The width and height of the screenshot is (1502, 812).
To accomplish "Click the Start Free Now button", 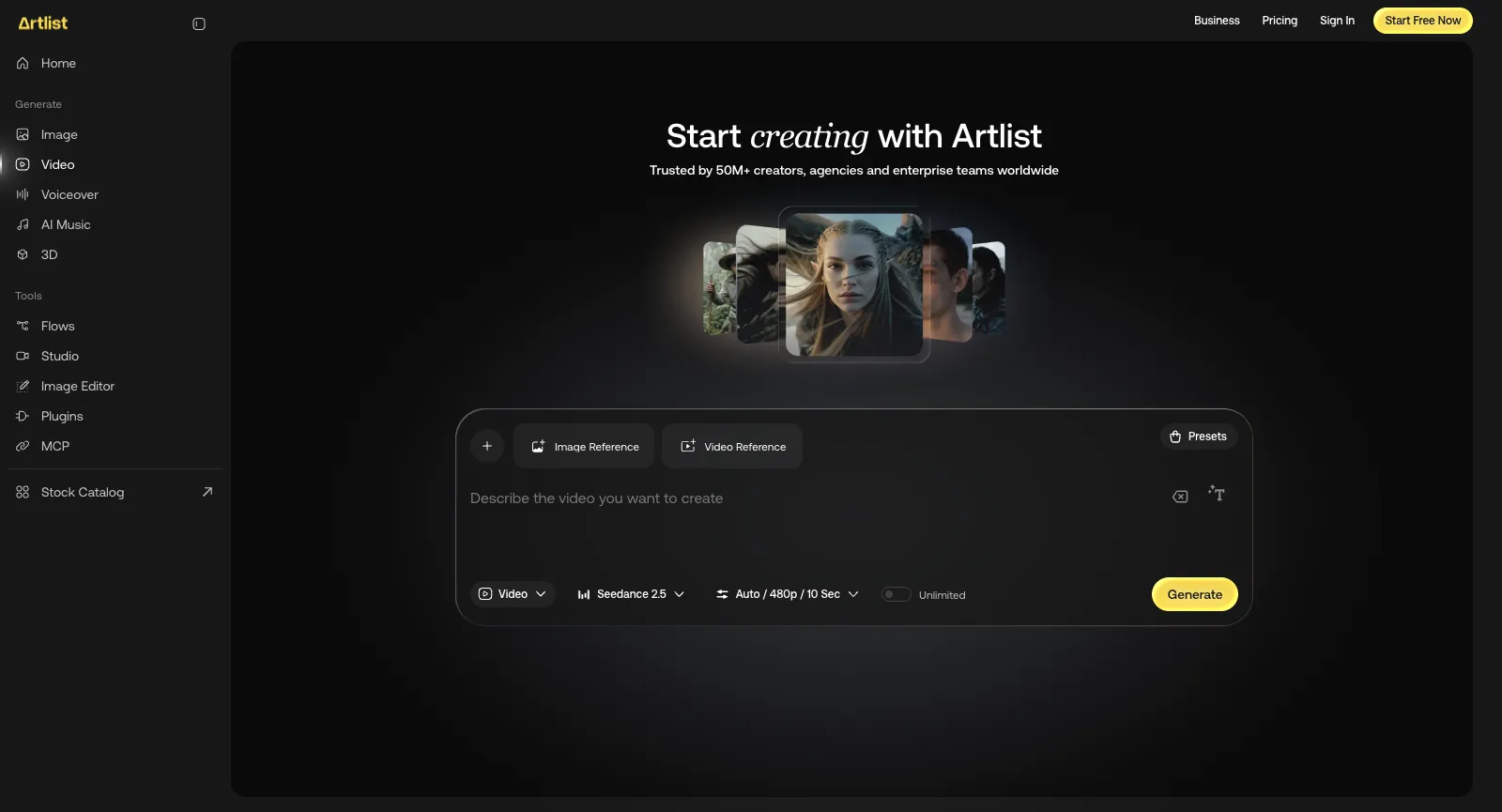I will [x=1423, y=21].
